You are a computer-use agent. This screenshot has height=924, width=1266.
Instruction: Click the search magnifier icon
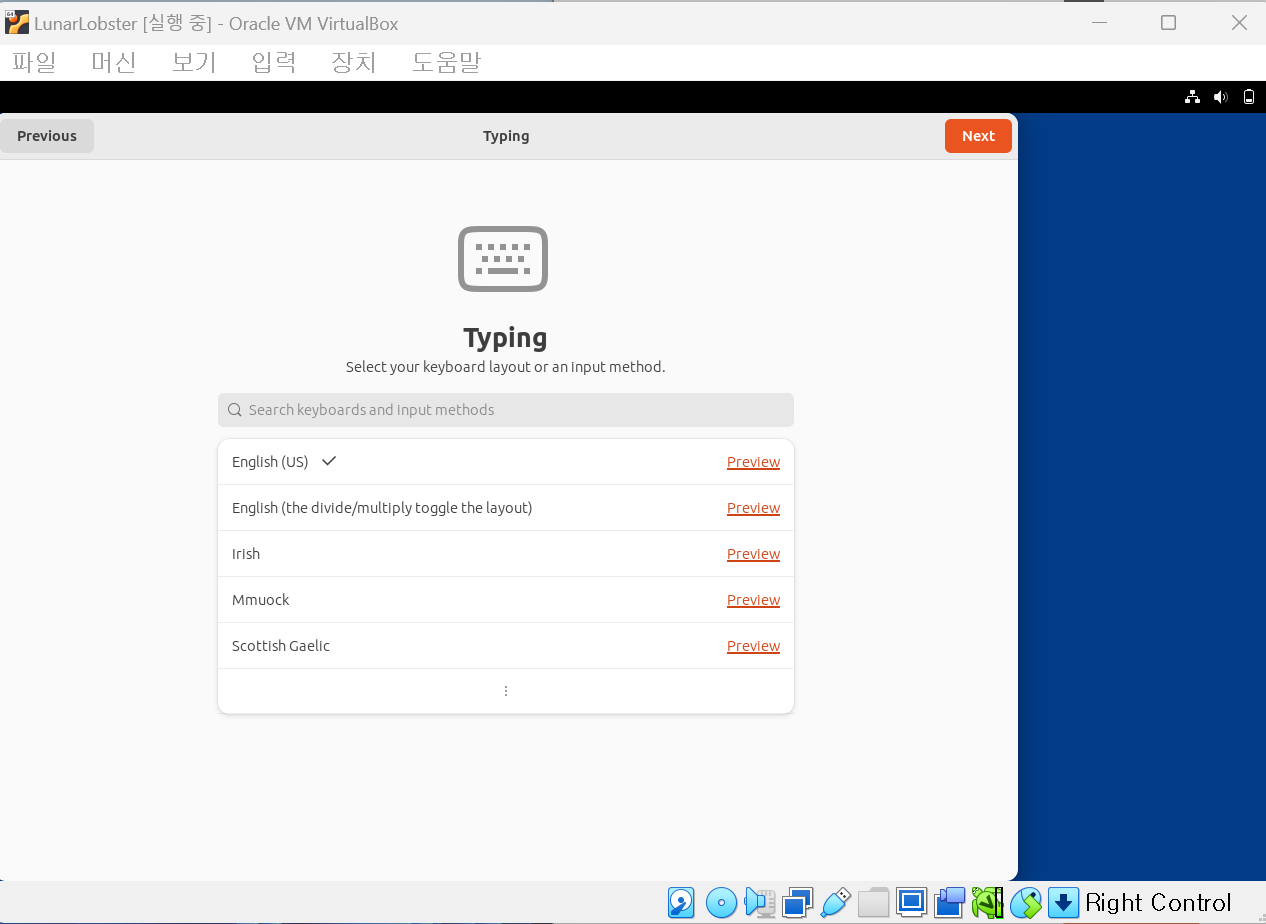click(x=235, y=410)
